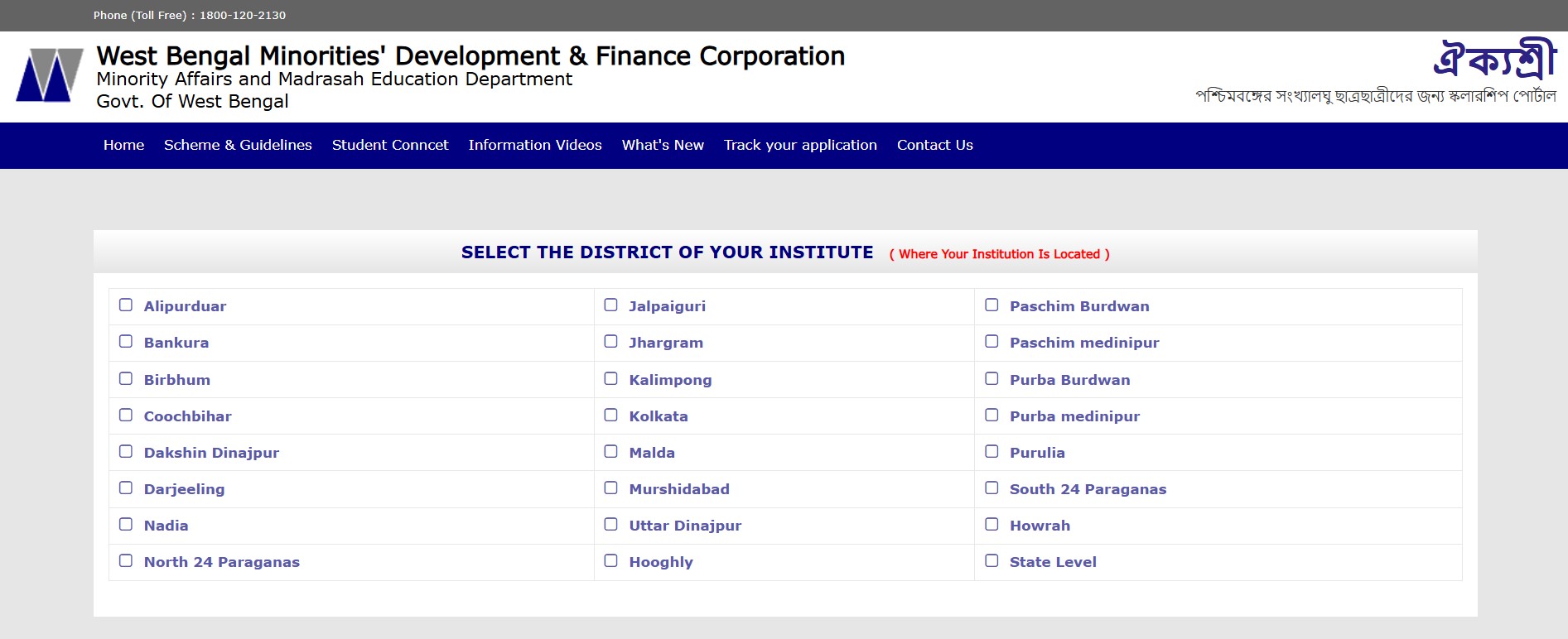Open the Home menu item
This screenshot has width=1568, height=639.
pyautogui.click(x=123, y=145)
